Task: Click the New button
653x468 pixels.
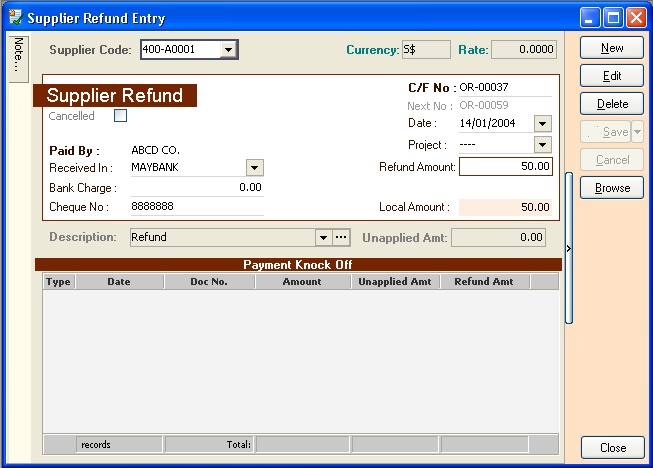Action: pyautogui.click(x=612, y=48)
